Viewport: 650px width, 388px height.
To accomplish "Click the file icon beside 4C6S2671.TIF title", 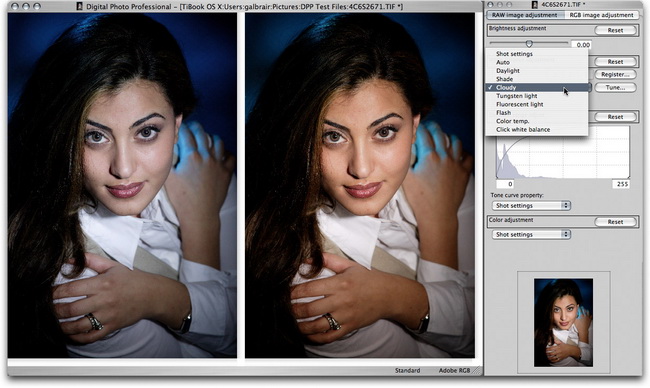I will coord(535,5).
